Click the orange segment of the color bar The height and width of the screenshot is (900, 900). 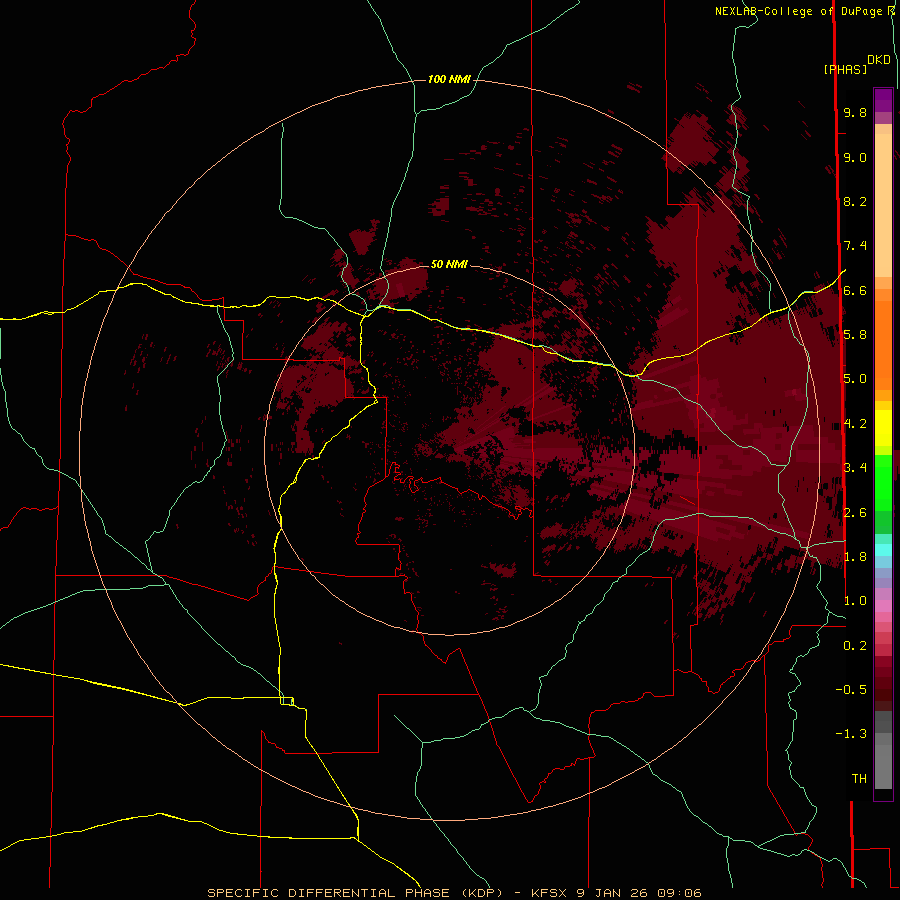click(x=883, y=344)
